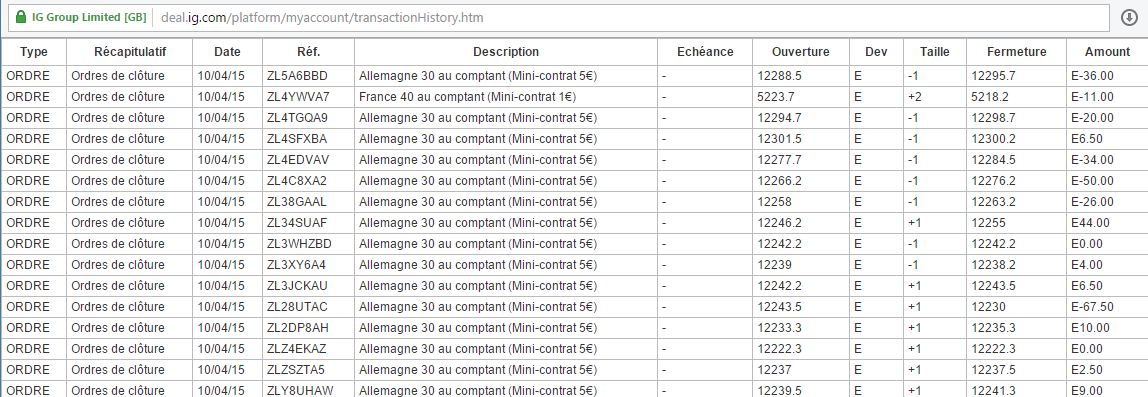Click the green padlock security icon
This screenshot has height=397, width=1148.
tap(20, 17)
